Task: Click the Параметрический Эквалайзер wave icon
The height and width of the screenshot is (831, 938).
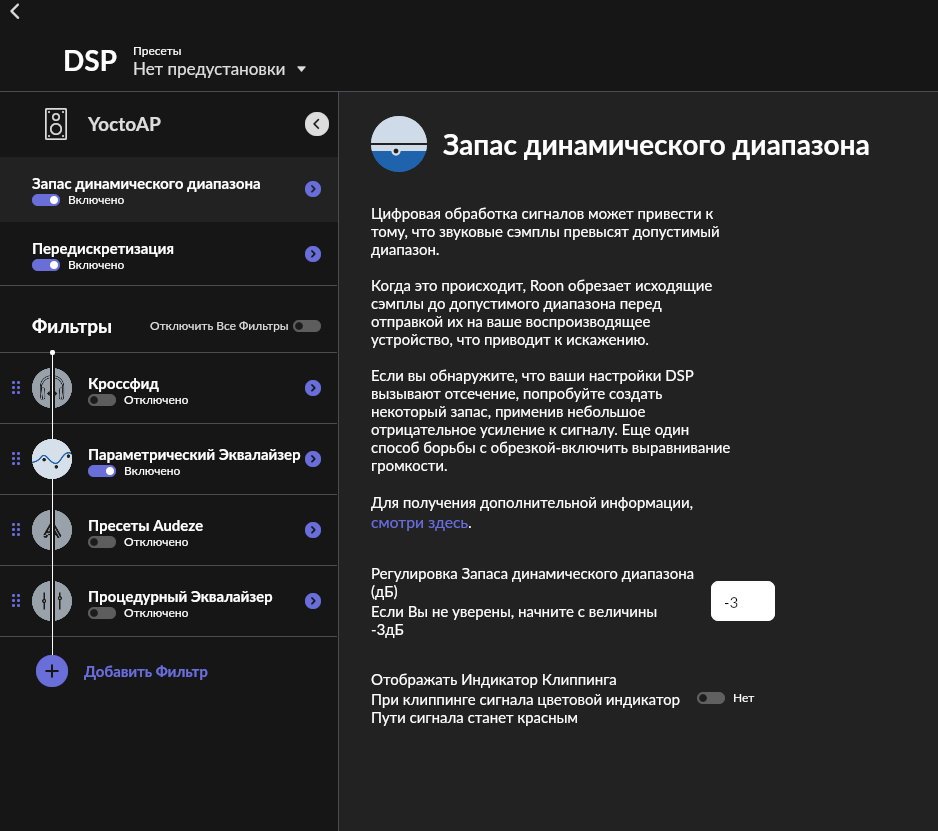Action: click(52, 459)
